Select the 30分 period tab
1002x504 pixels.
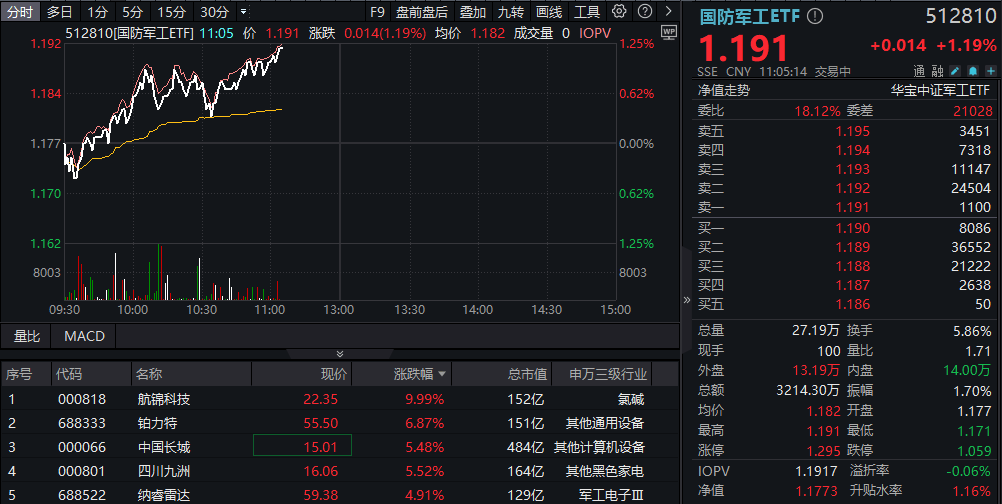pyautogui.click(x=214, y=11)
